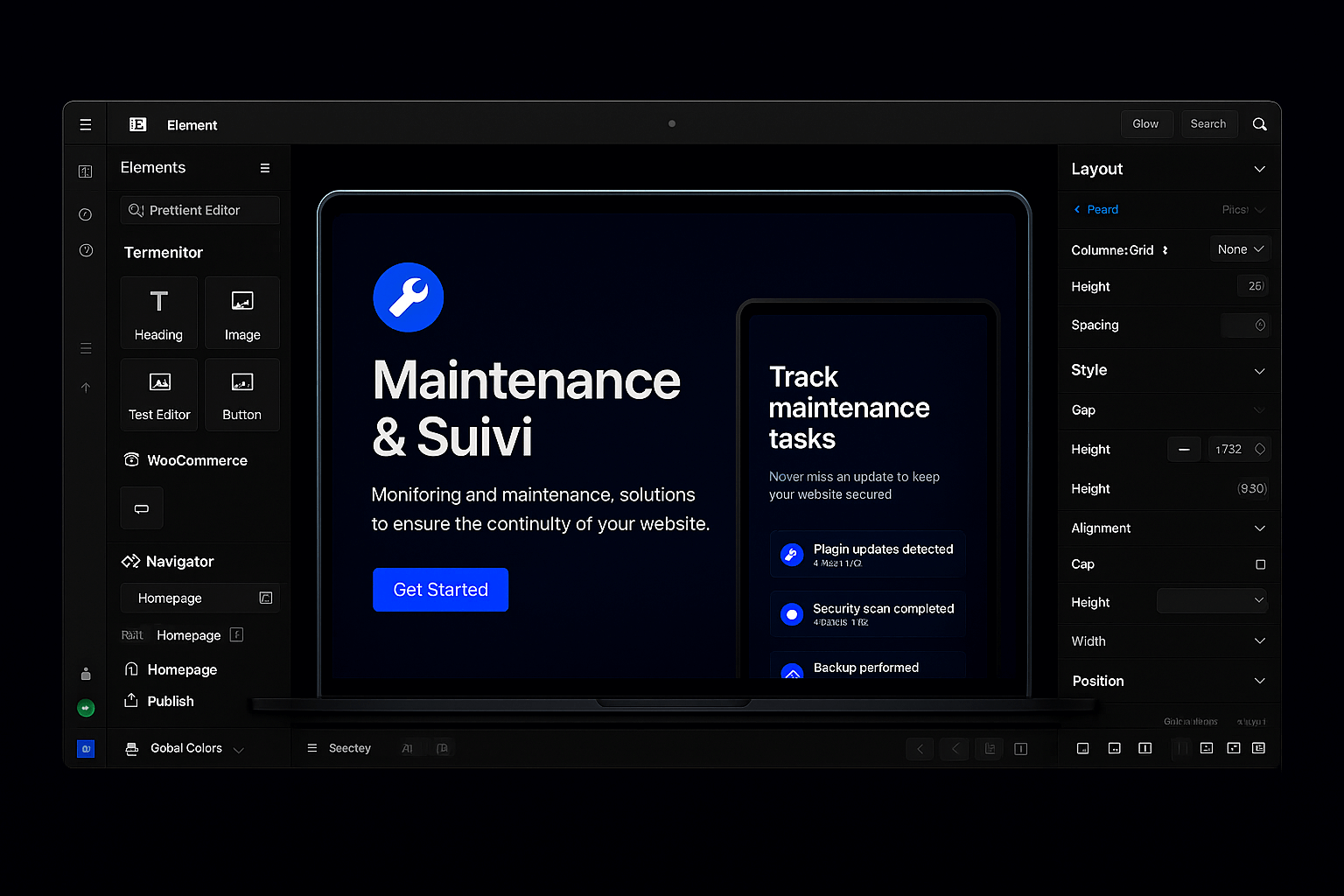Viewport: 1344px width, 896px height.
Task: Open the Gobal Colors menu
Action: click(185, 748)
